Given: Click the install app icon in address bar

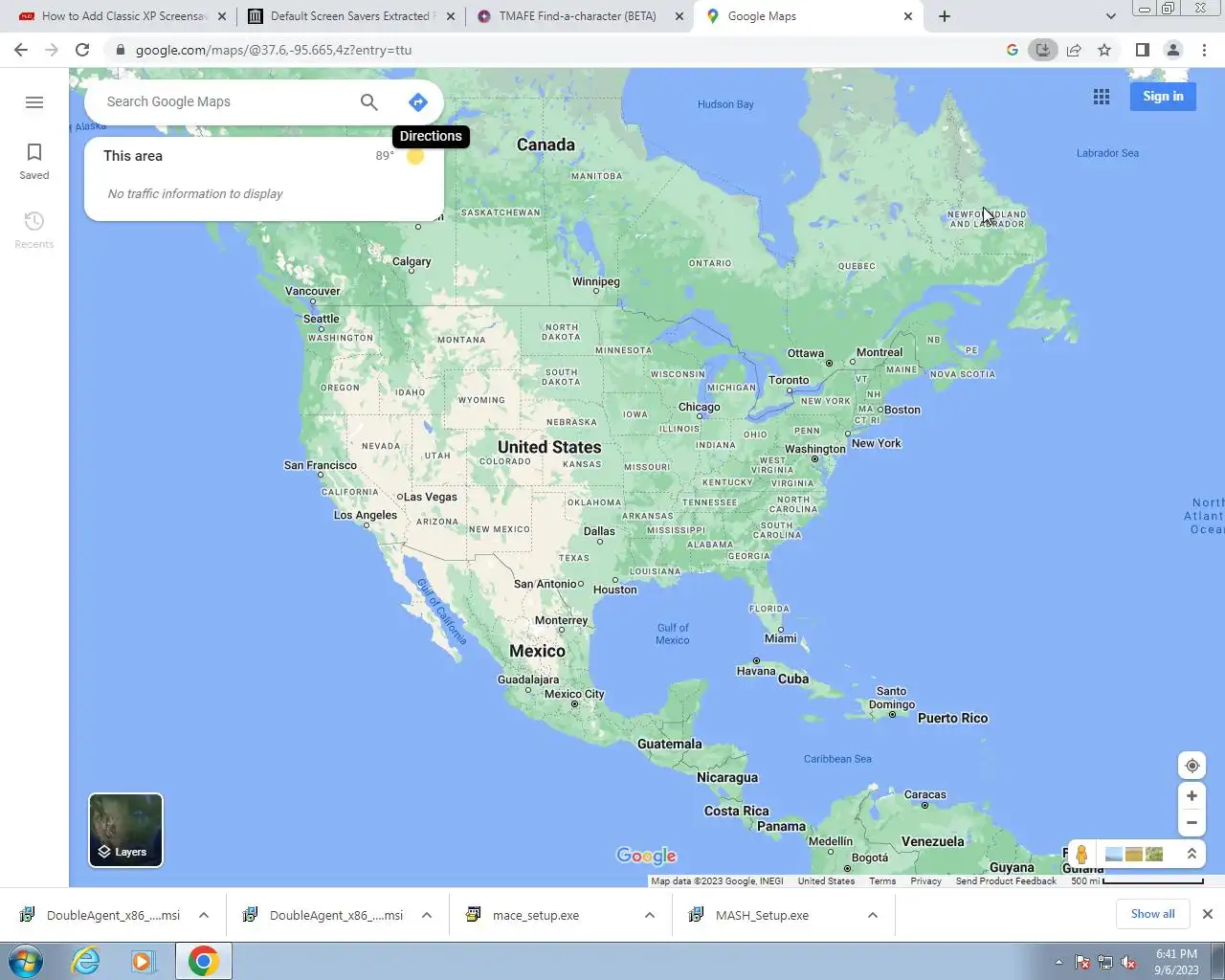Looking at the screenshot, I should pos(1043,50).
